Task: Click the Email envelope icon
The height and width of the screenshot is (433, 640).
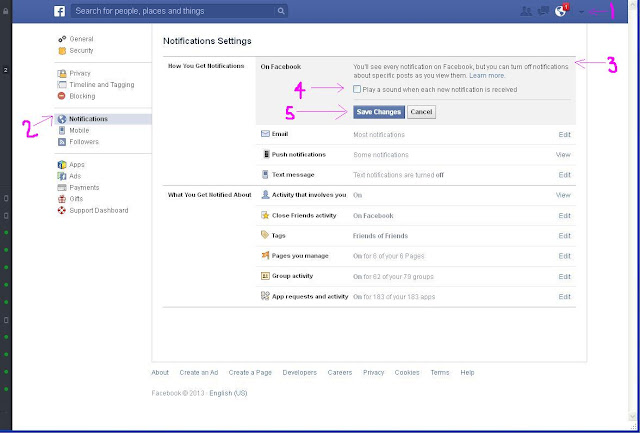Action: [x=265, y=134]
